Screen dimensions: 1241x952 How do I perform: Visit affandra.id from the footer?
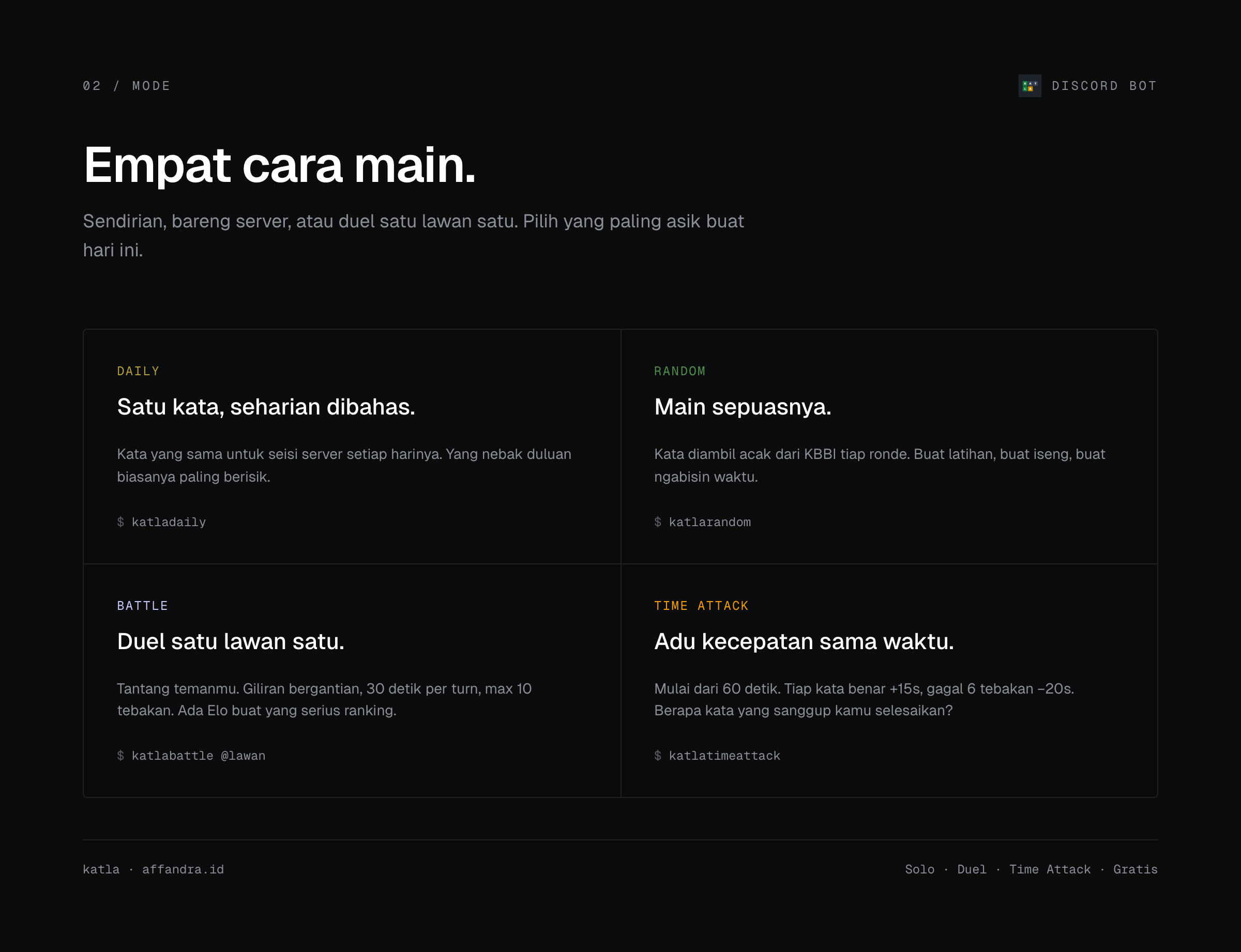(183, 869)
